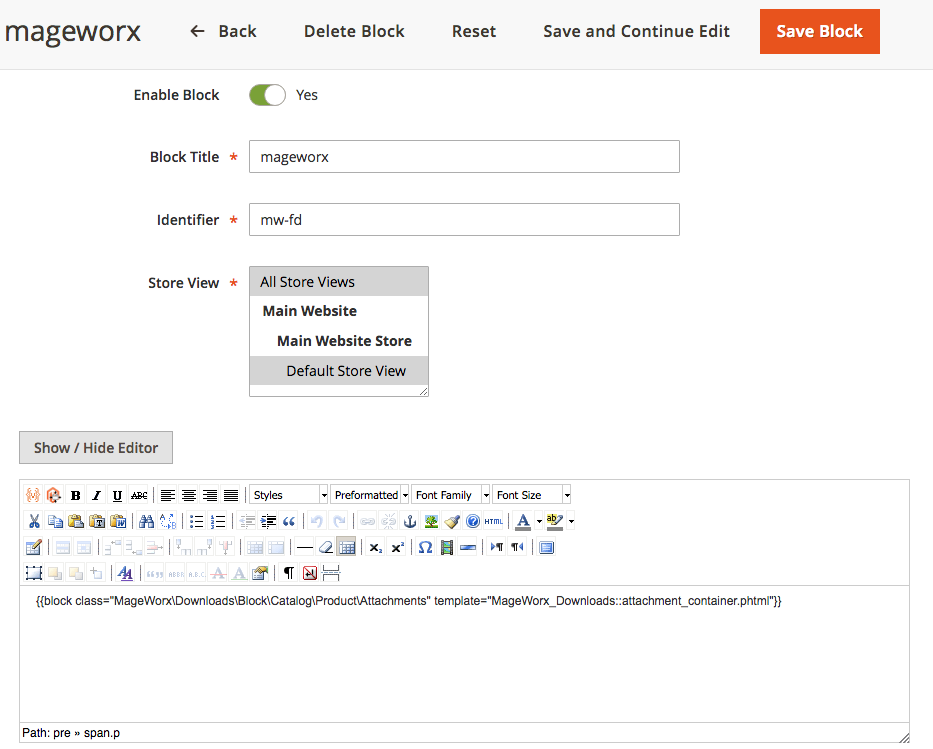The image size is (933, 749).
Task: Open Find with binoculars icon
Action: coord(146,521)
